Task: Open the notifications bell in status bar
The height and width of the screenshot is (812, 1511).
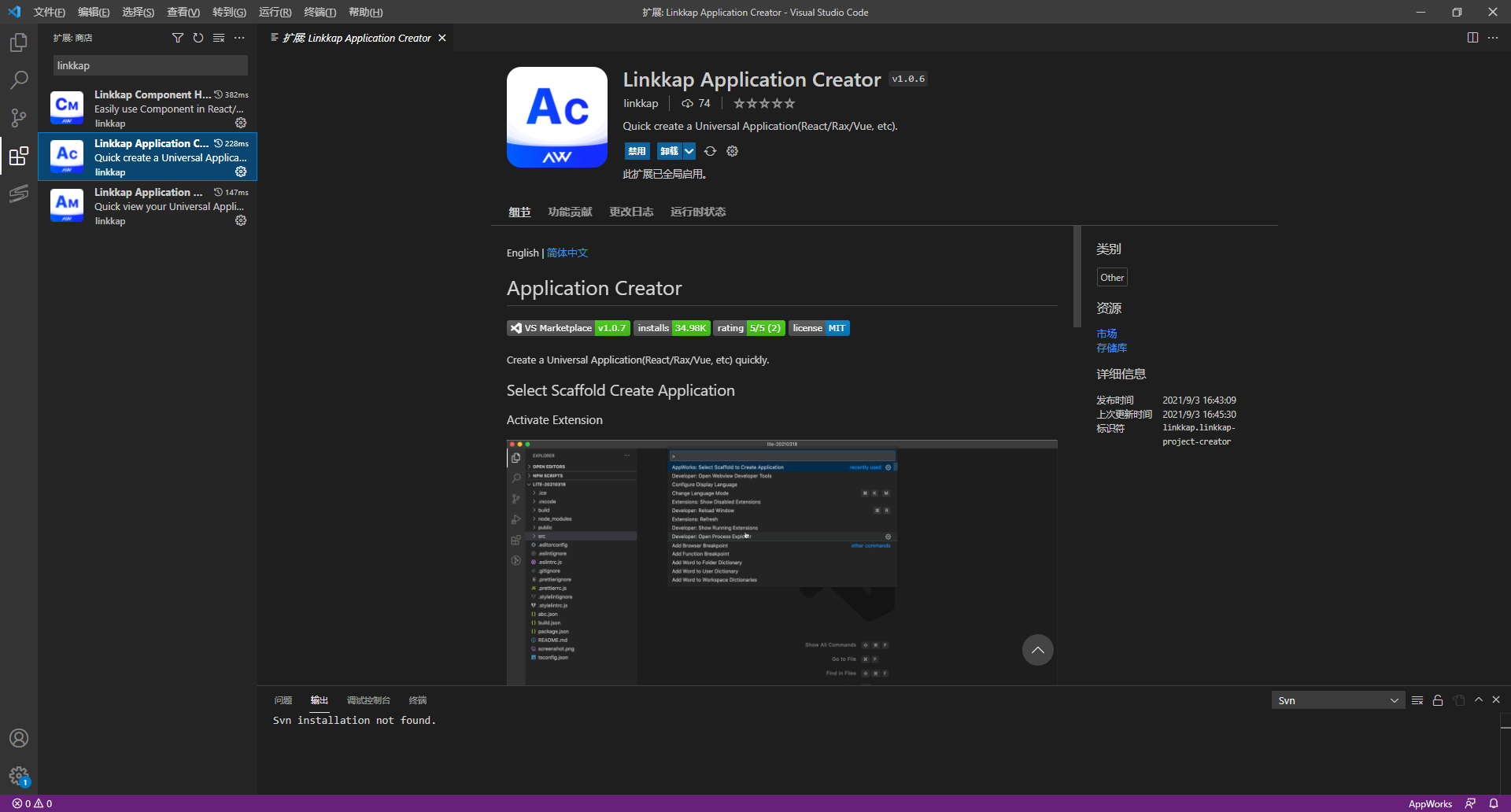Action: tap(1494, 803)
